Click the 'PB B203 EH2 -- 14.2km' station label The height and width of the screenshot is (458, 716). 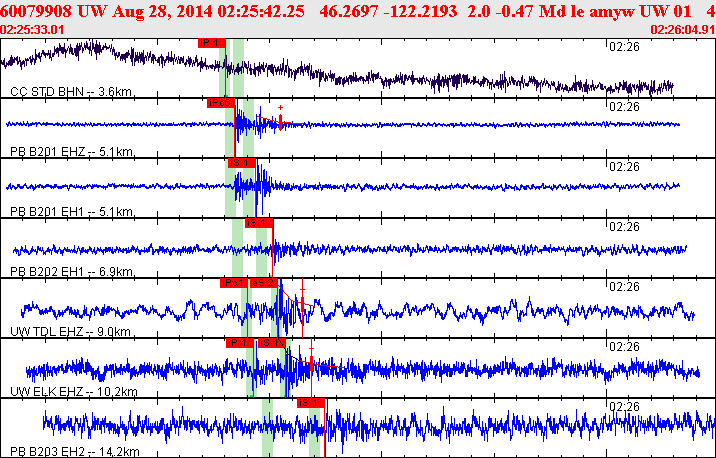pyautogui.click(x=75, y=452)
